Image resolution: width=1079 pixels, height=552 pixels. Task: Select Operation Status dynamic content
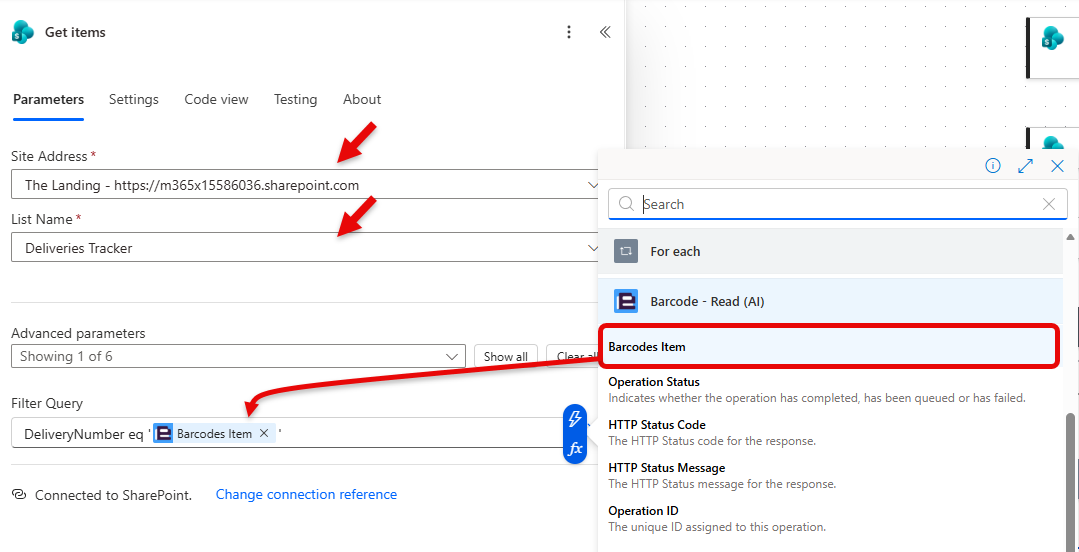pos(831,389)
